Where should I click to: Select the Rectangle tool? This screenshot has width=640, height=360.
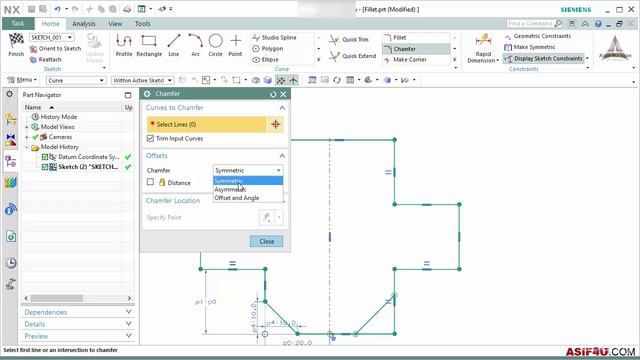tap(149, 45)
